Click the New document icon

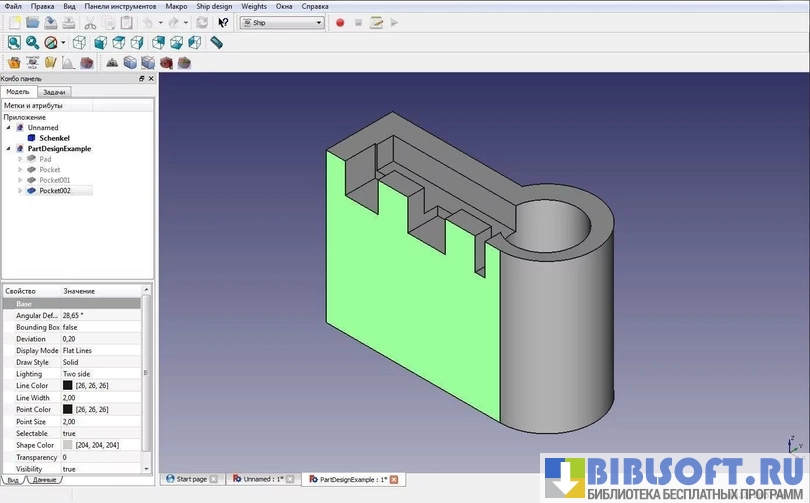13,22
